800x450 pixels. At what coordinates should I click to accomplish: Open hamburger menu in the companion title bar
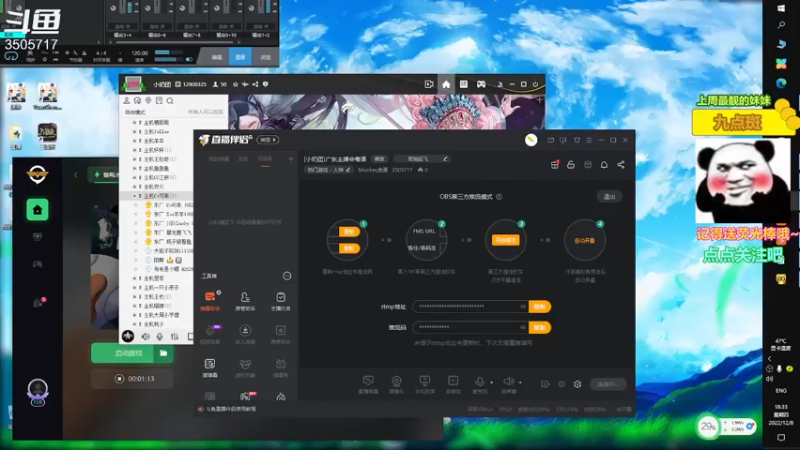point(589,140)
